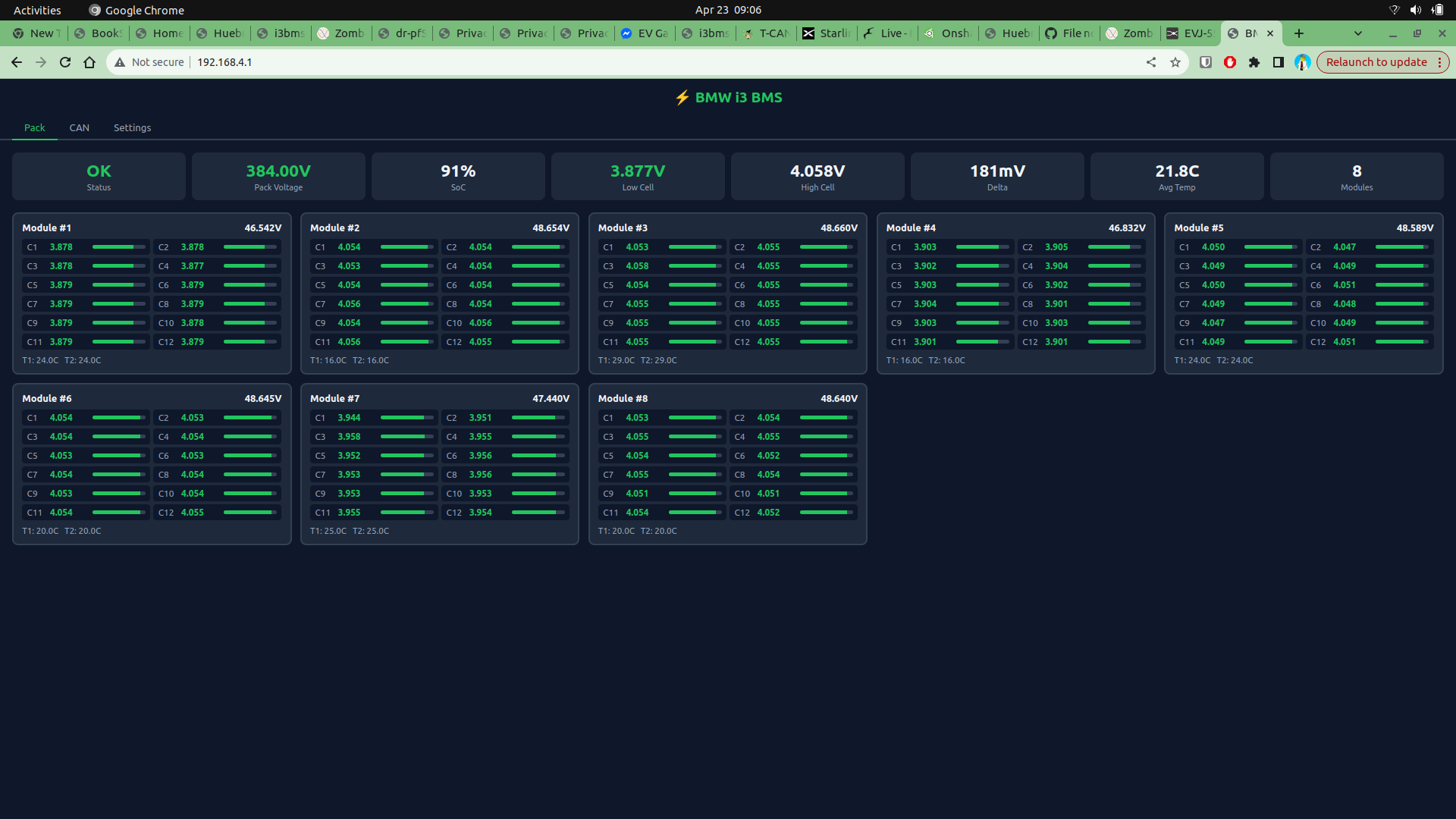Open a new browser tab
This screenshot has height=819, width=1456.
click(x=1299, y=33)
